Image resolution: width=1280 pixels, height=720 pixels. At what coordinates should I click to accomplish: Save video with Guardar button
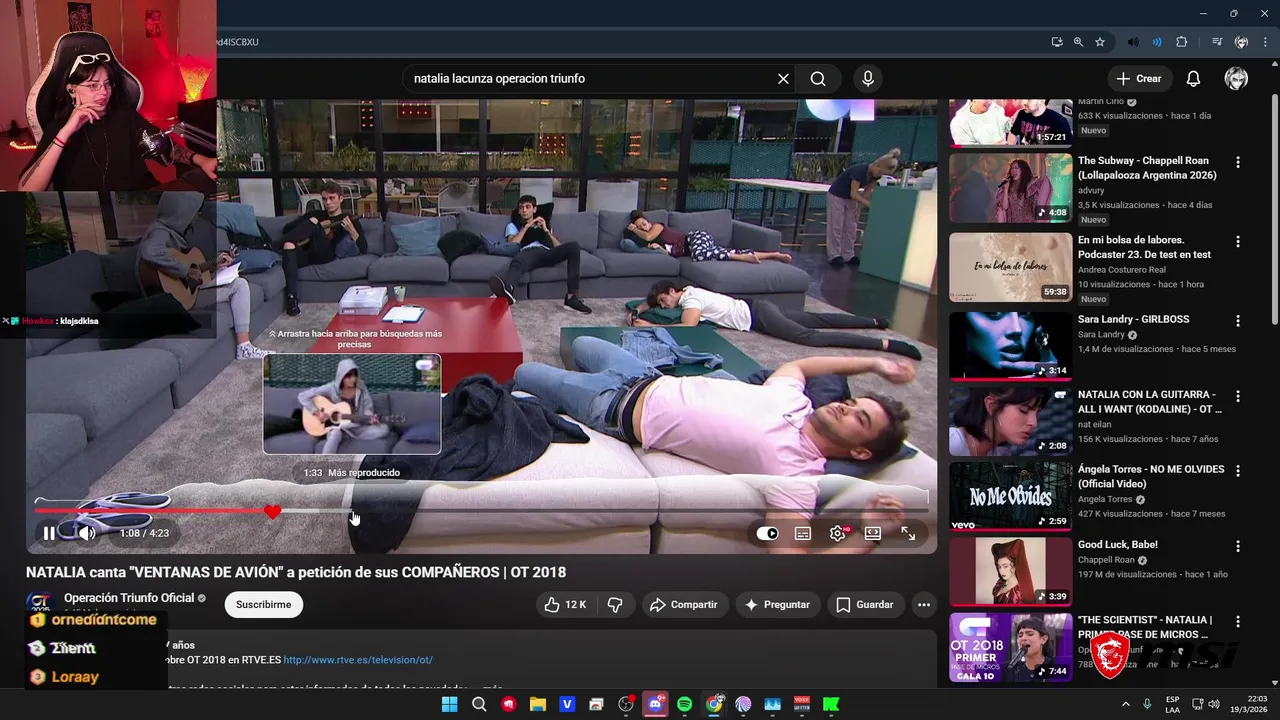[865, 605]
